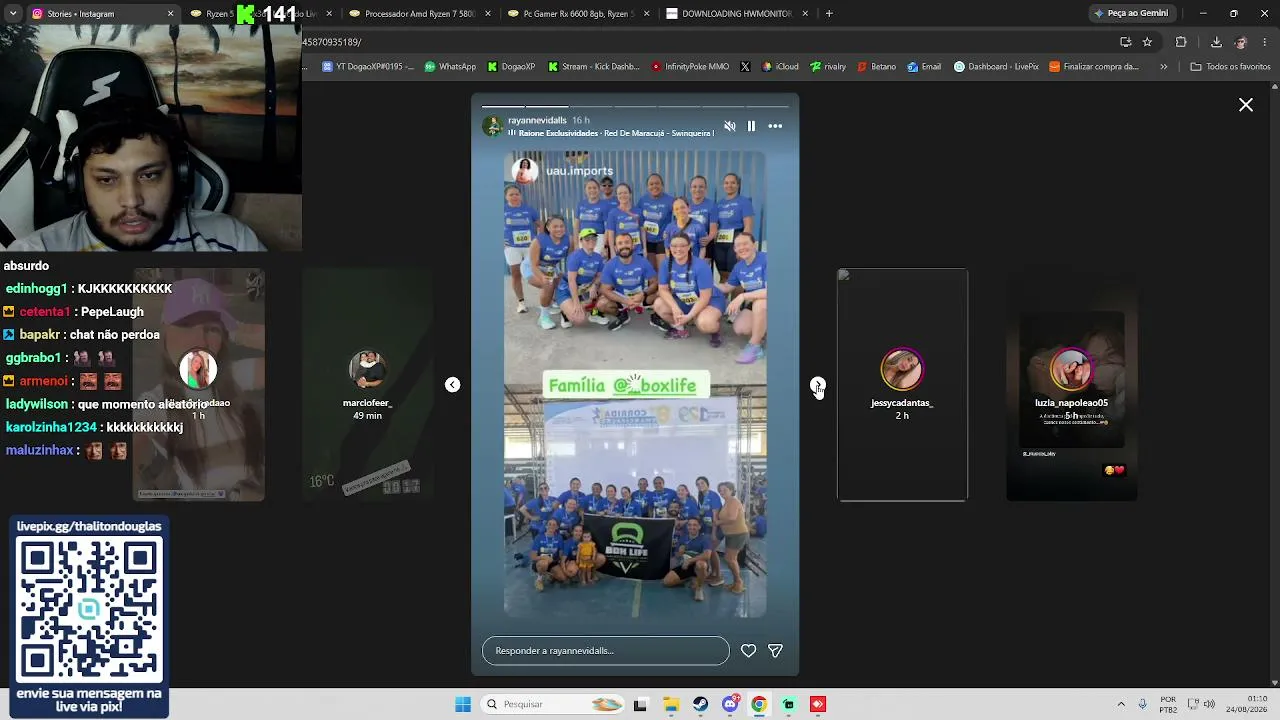Open the Betano bookmark
Image resolution: width=1280 pixels, height=720 pixels.
[x=877, y=67]
